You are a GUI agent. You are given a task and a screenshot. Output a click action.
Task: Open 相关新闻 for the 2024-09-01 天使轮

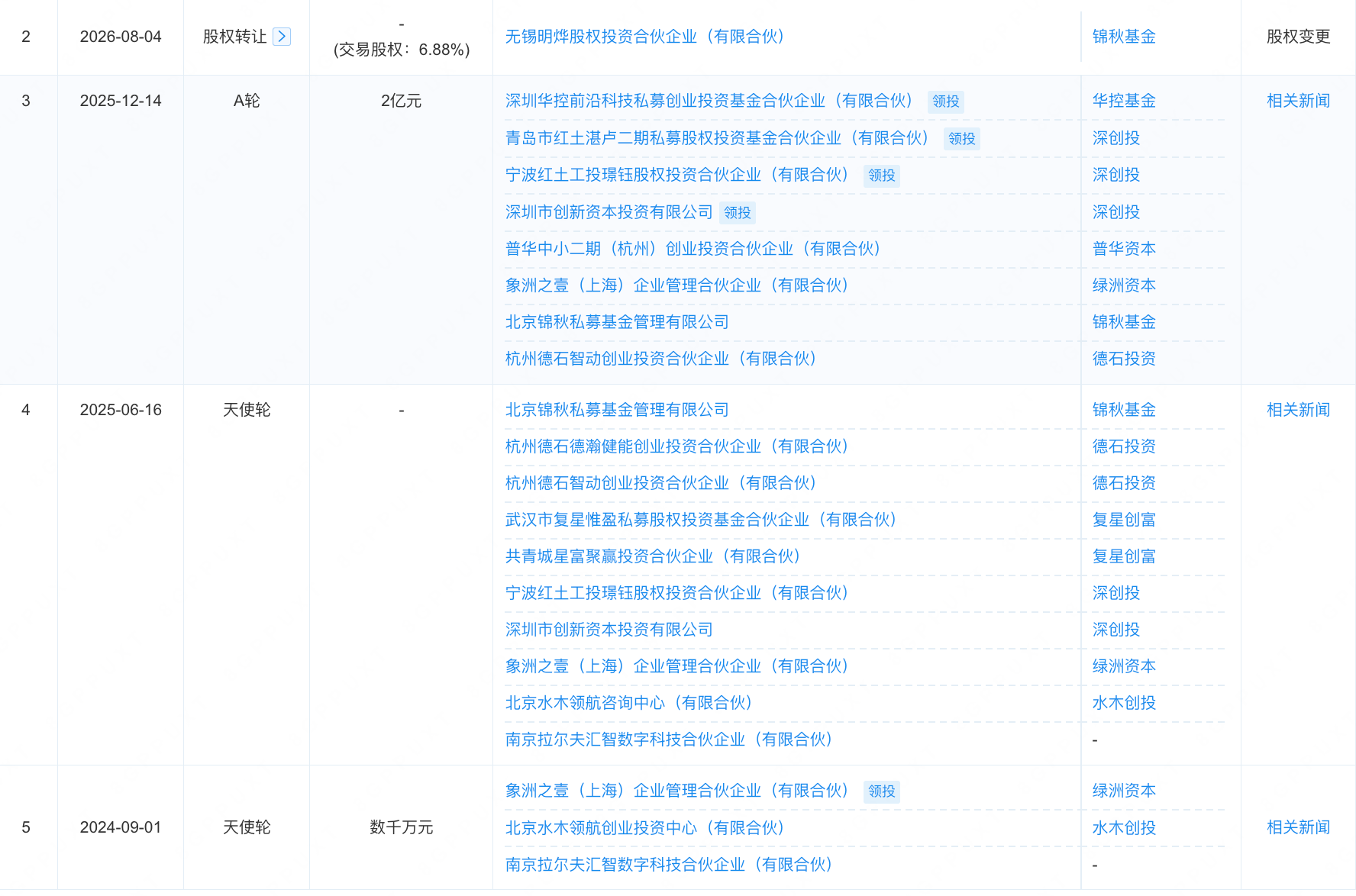(1298, 827)
